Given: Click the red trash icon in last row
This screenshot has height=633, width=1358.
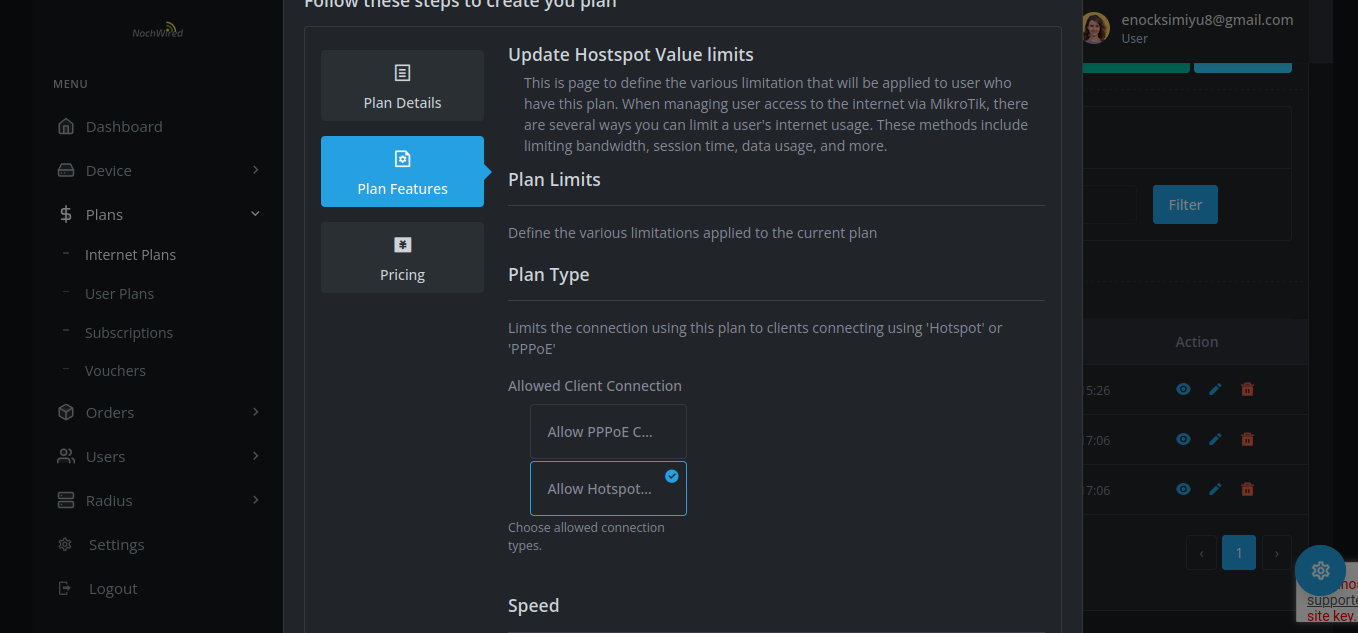Looking at the screenshot, I should tap(1247, 490).
